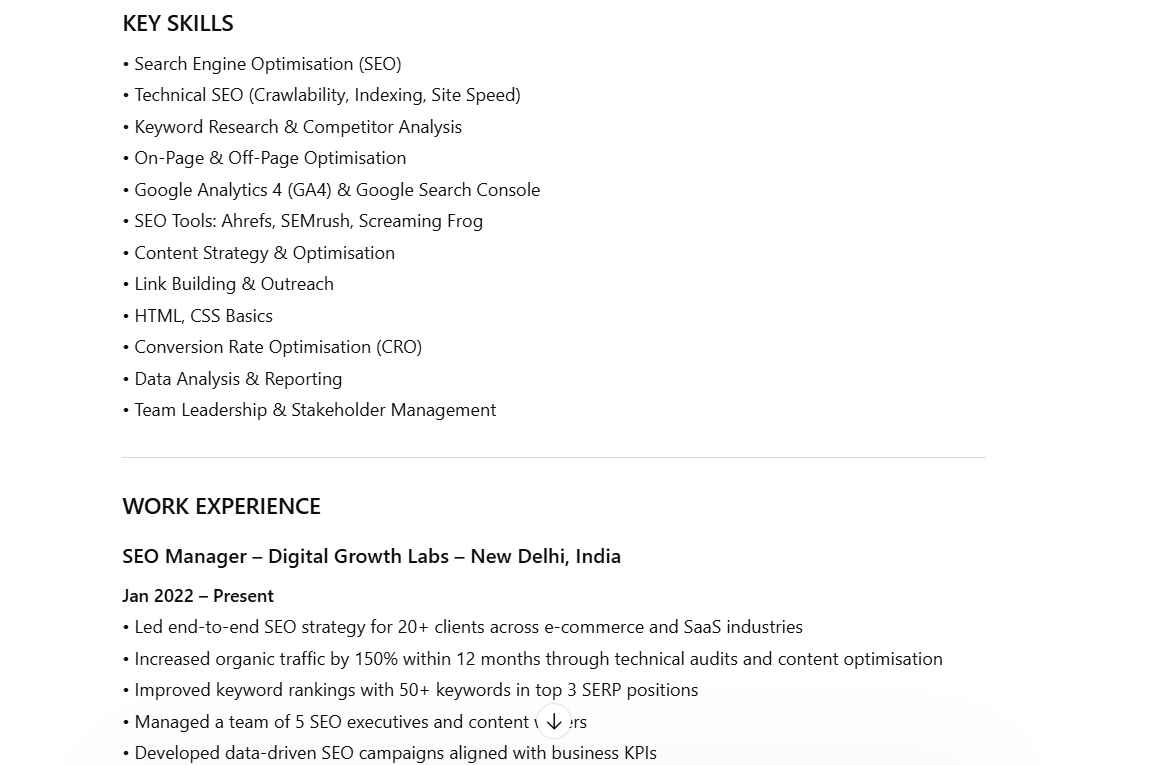Screen dimensions: 1174x765
Task: Click the Technical SEO skill line
Action: pos(327,95)
